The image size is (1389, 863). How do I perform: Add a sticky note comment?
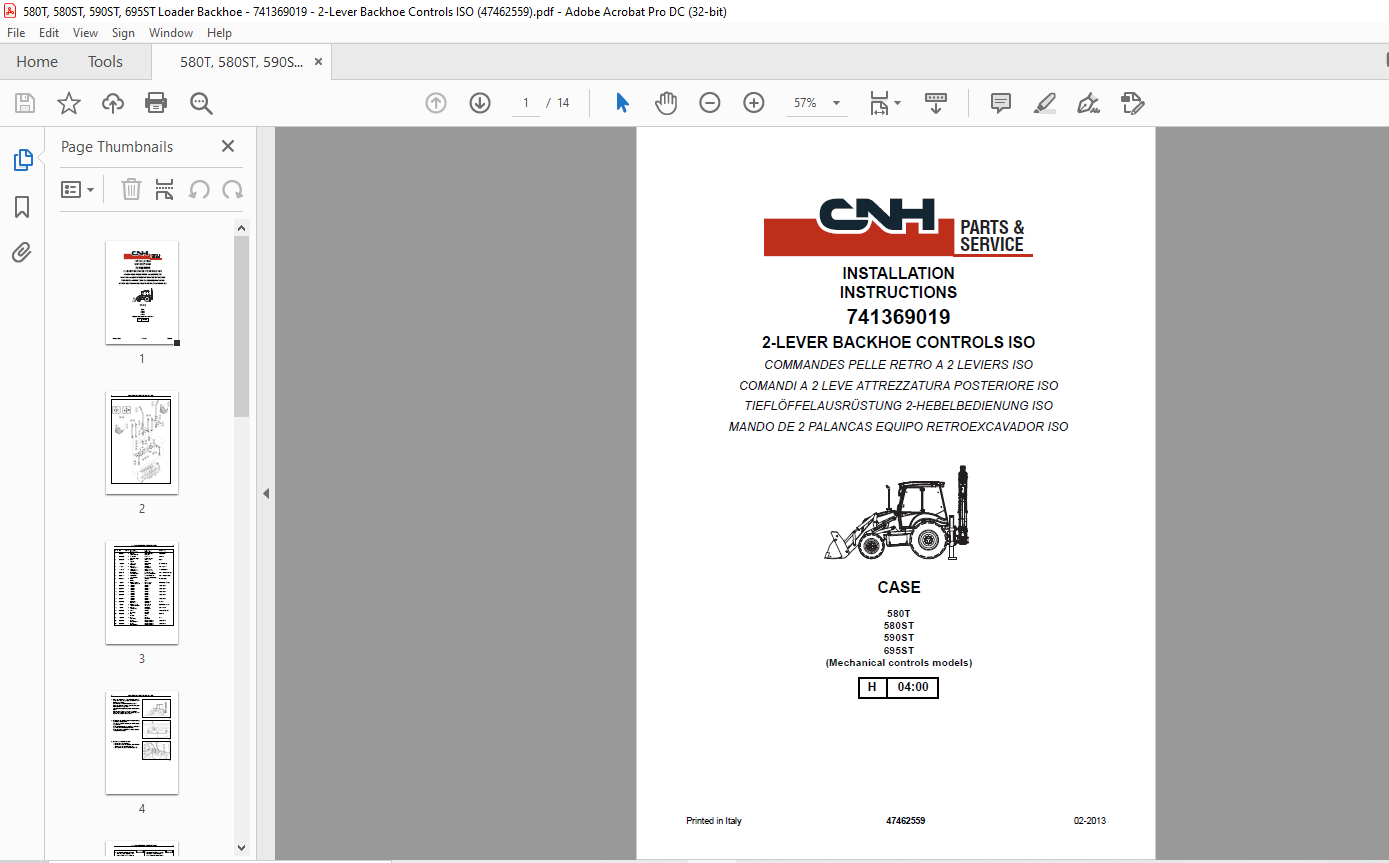(x=1000, y=103)
